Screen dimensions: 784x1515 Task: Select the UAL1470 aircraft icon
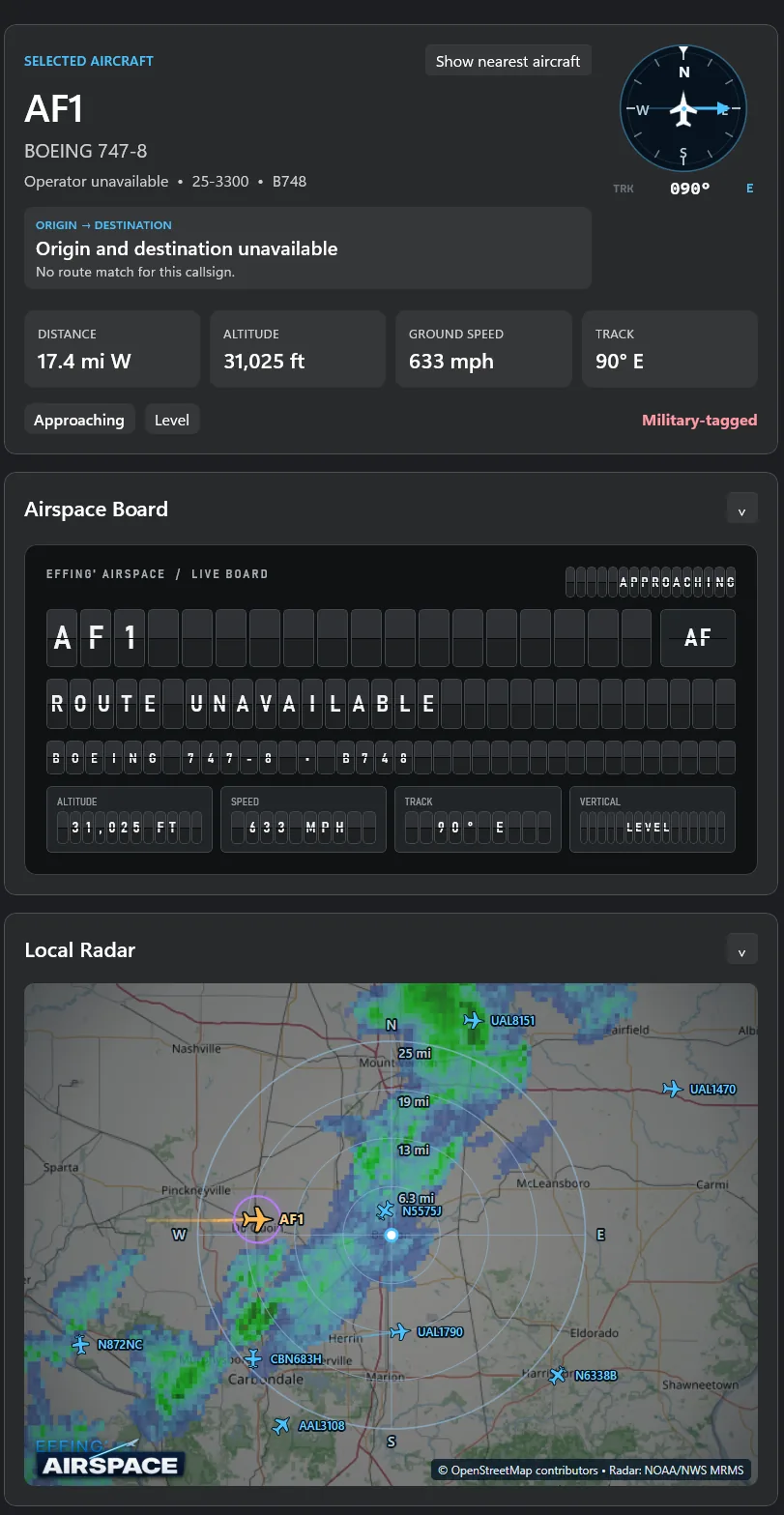[672, 1089]
